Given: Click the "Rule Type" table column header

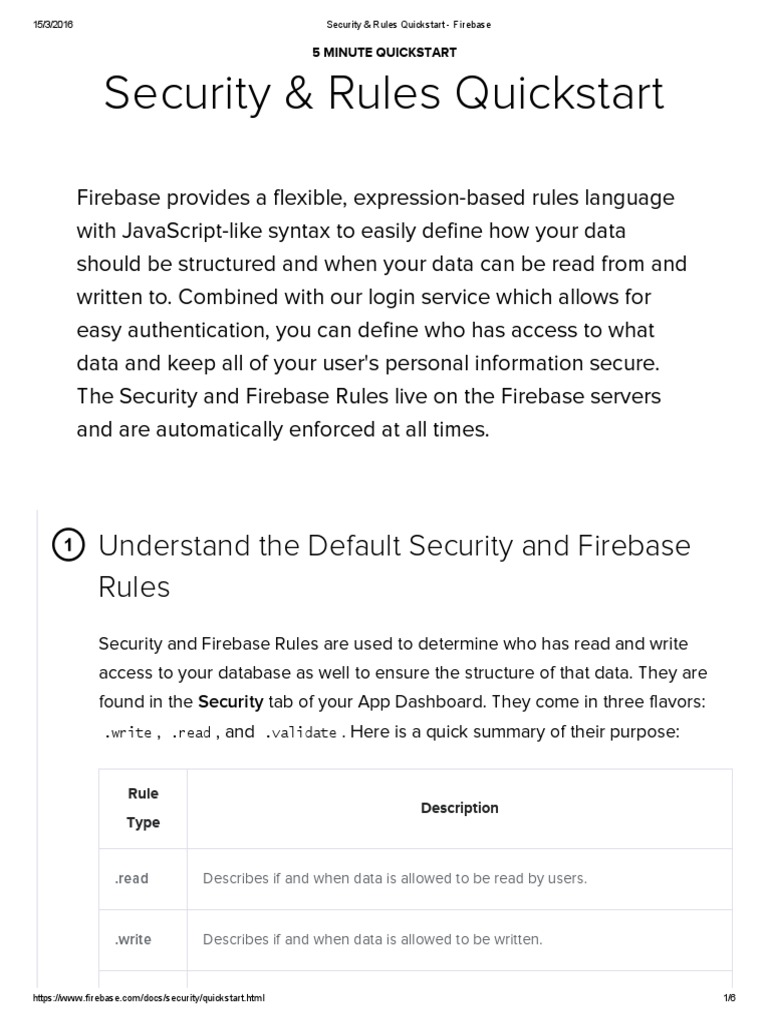Looking at the screenshot, I should click(143, 808).
